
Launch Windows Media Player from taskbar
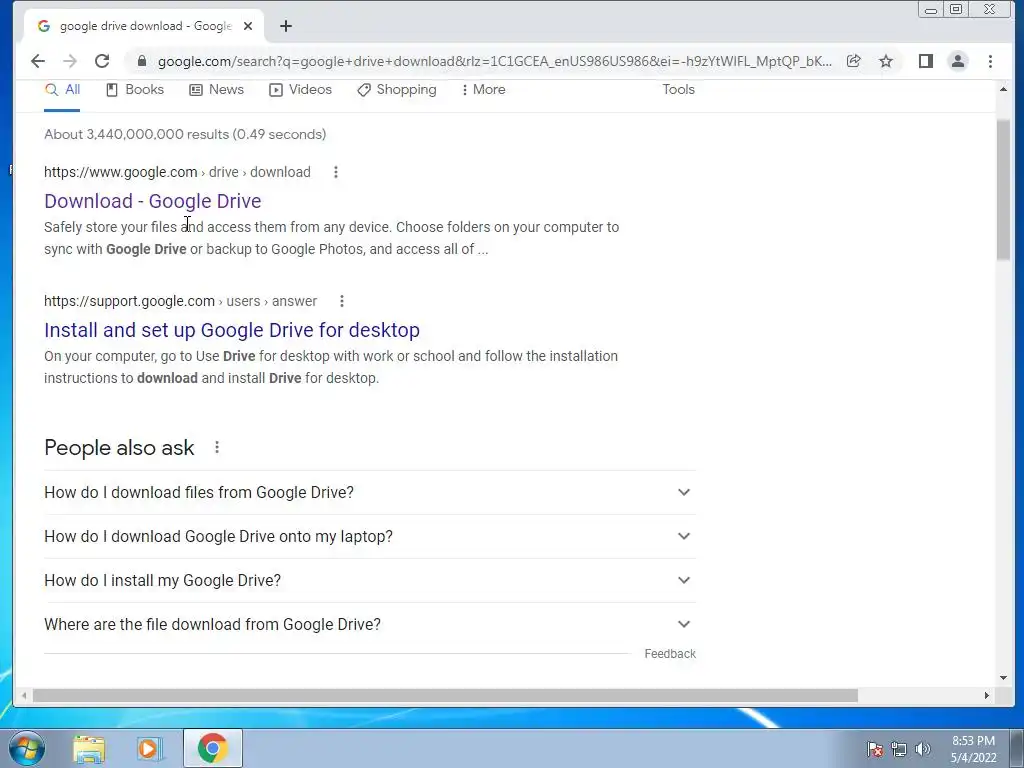pyautogui.click(x=148, y=749)
